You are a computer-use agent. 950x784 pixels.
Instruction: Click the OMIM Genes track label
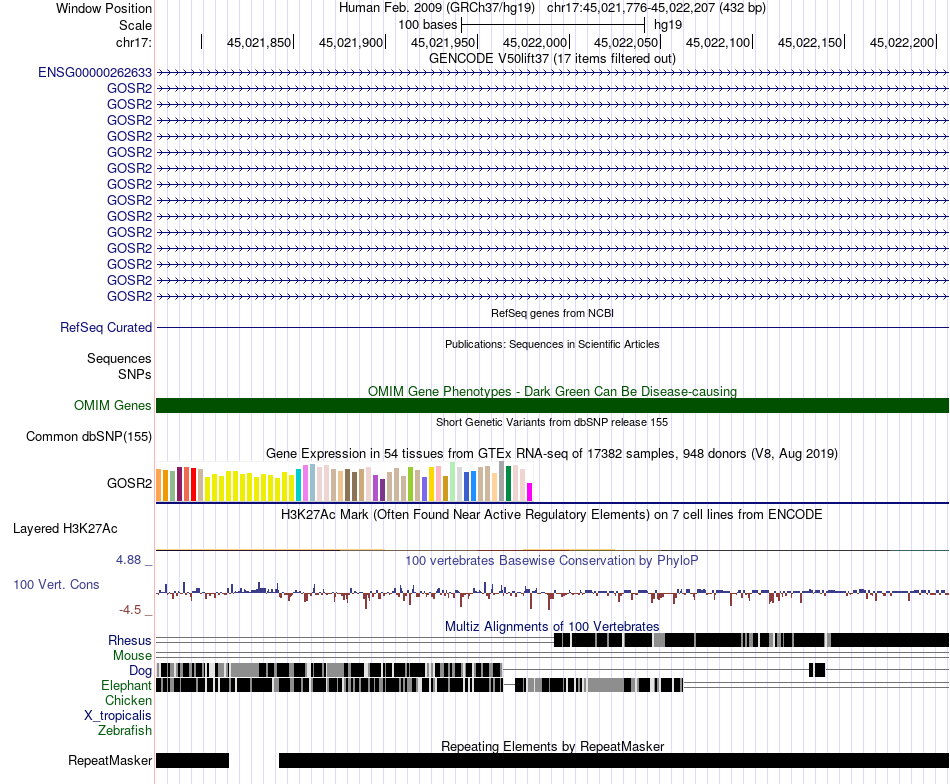pos(113,405)
